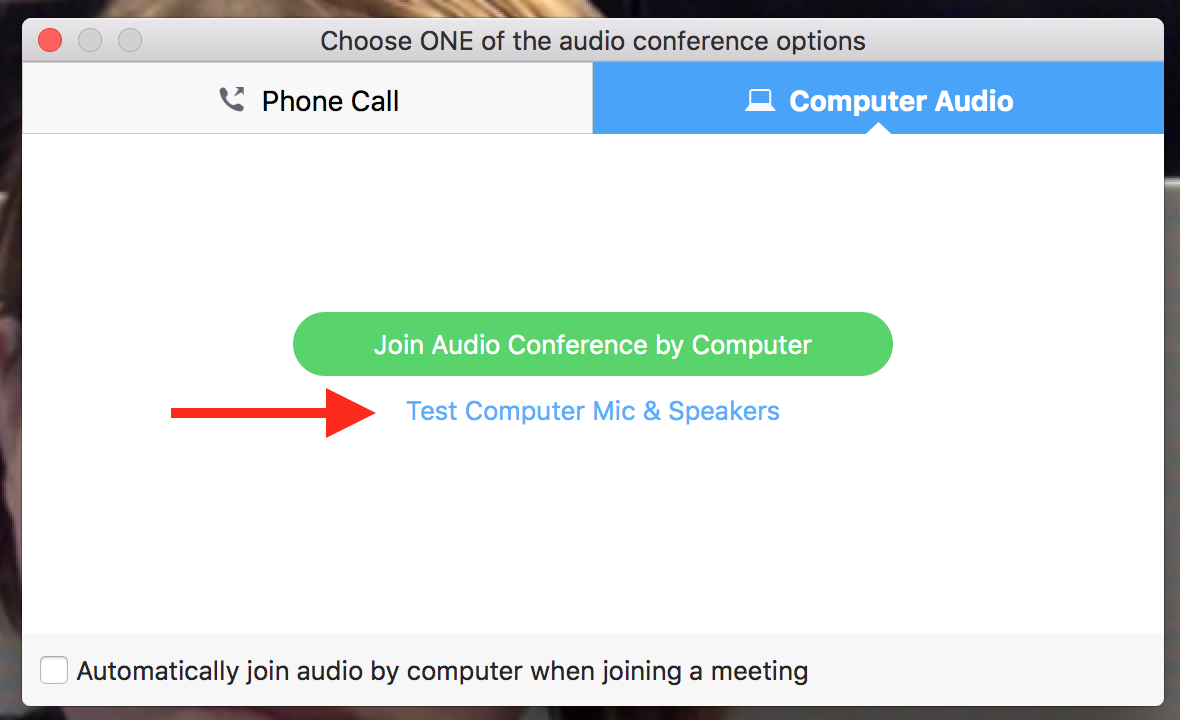Viewport: 1180px width, 720px height.
Task: Click the green join audio button
Action: point(592,344)
